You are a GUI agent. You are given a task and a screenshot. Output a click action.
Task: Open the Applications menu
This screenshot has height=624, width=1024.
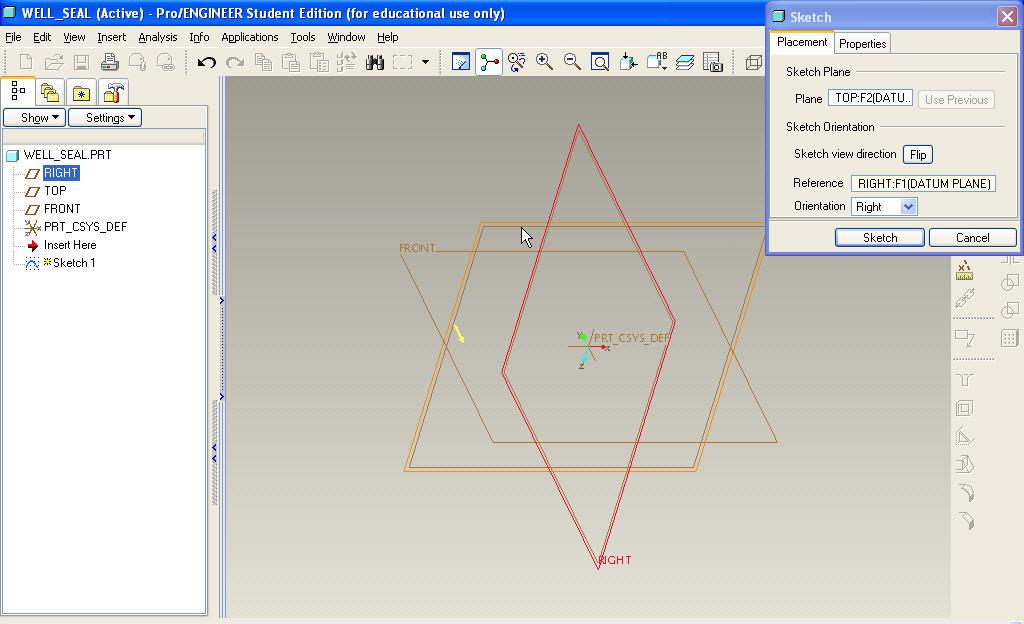[249, 37]
